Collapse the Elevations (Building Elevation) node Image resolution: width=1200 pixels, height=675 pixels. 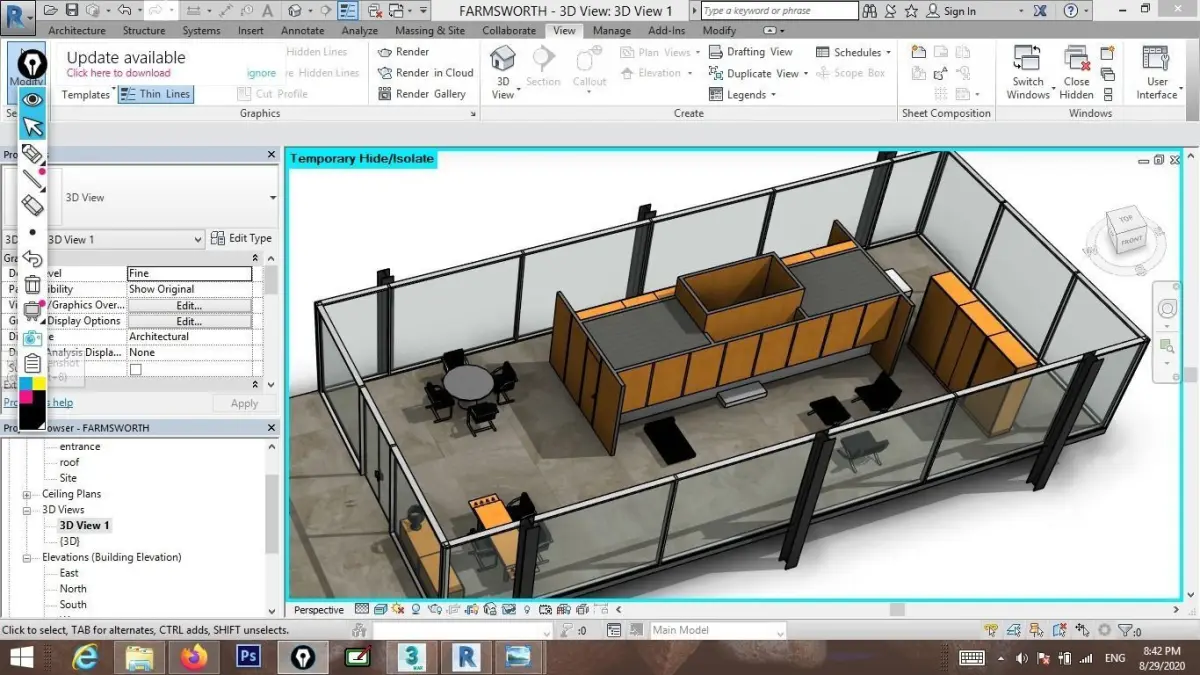27,557
